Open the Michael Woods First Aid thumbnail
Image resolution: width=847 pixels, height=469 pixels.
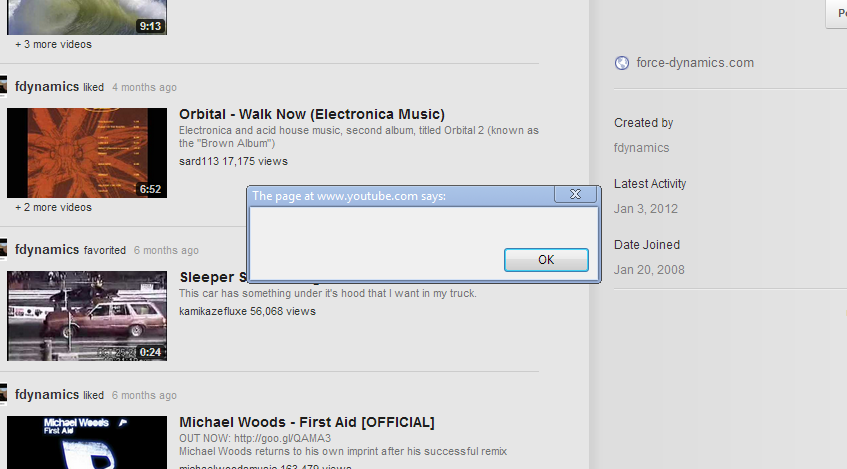coord(86,442)
